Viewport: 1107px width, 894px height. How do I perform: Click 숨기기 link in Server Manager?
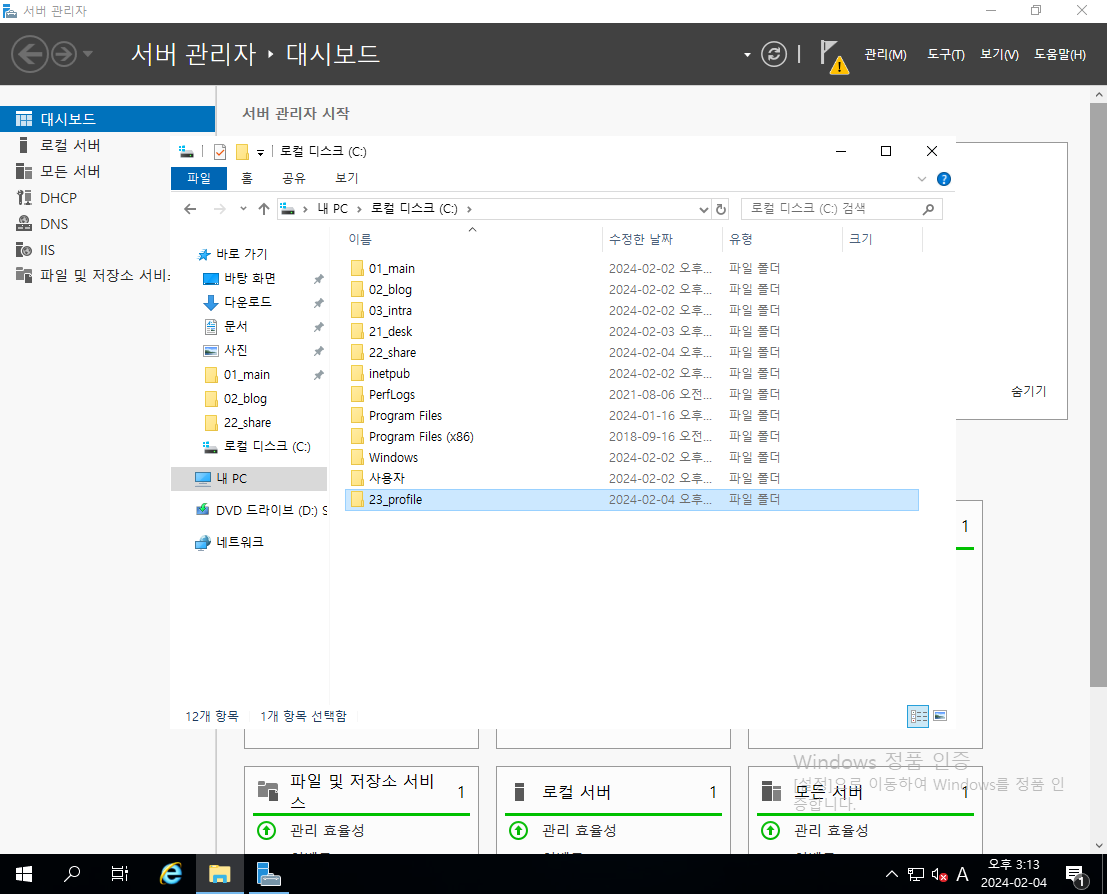pos(1029,391)
